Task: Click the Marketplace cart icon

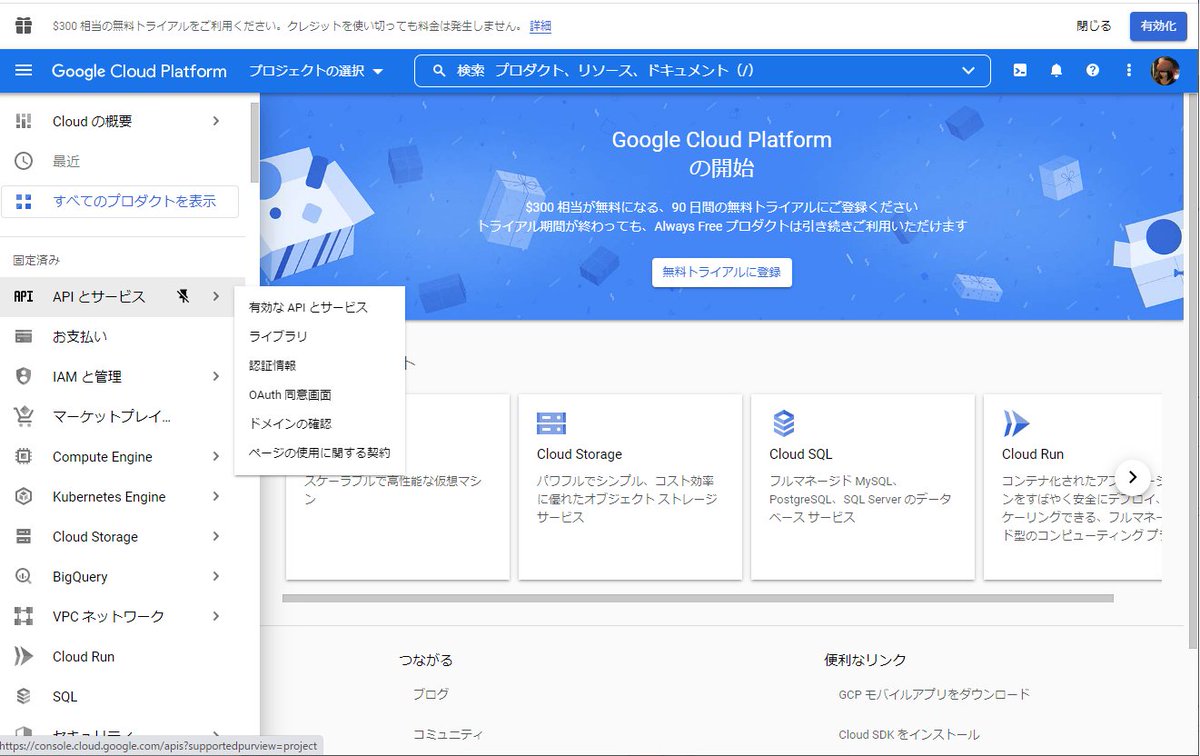Action: [x=24, y=417]
